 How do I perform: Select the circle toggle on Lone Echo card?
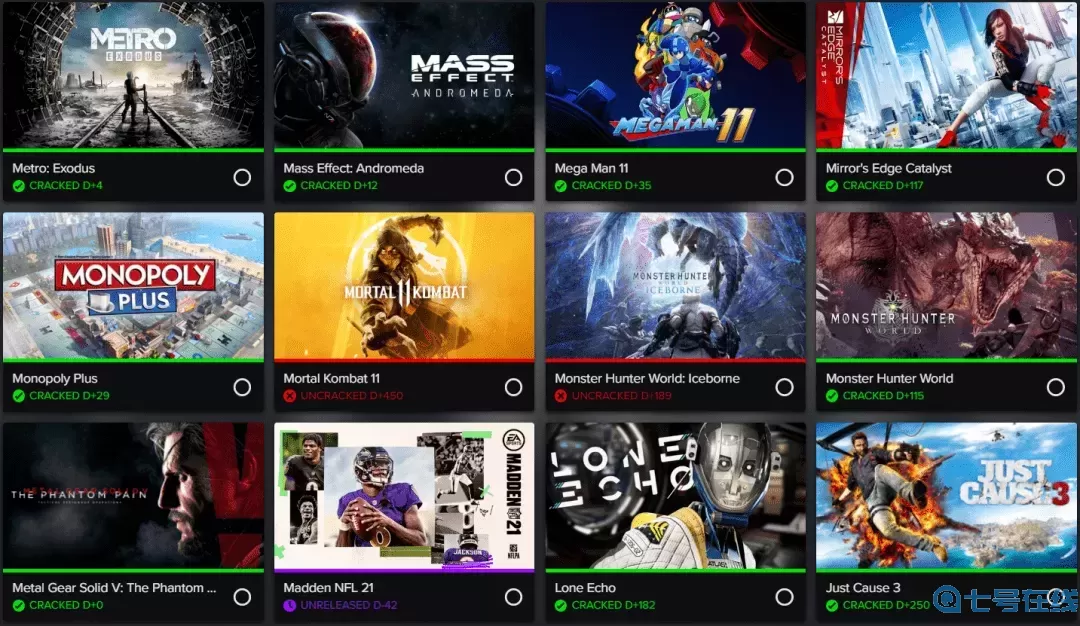pos(785,597)
